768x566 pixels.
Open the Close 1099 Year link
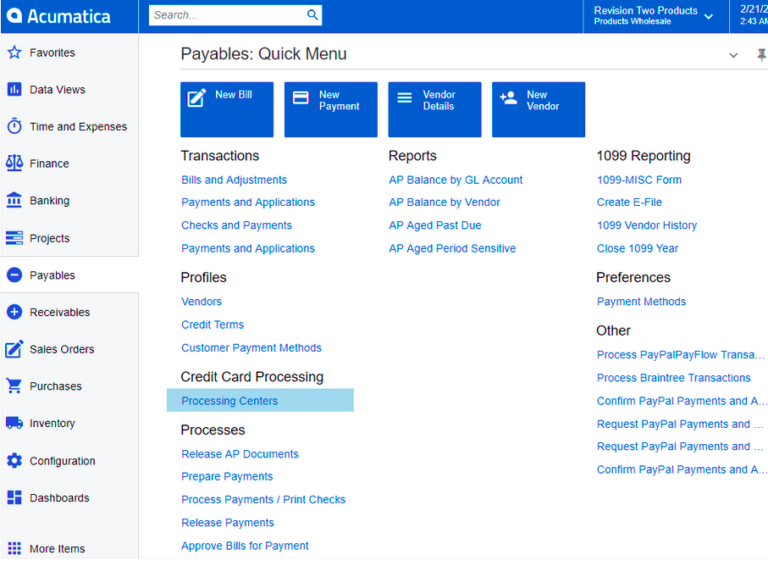point(637,248)
